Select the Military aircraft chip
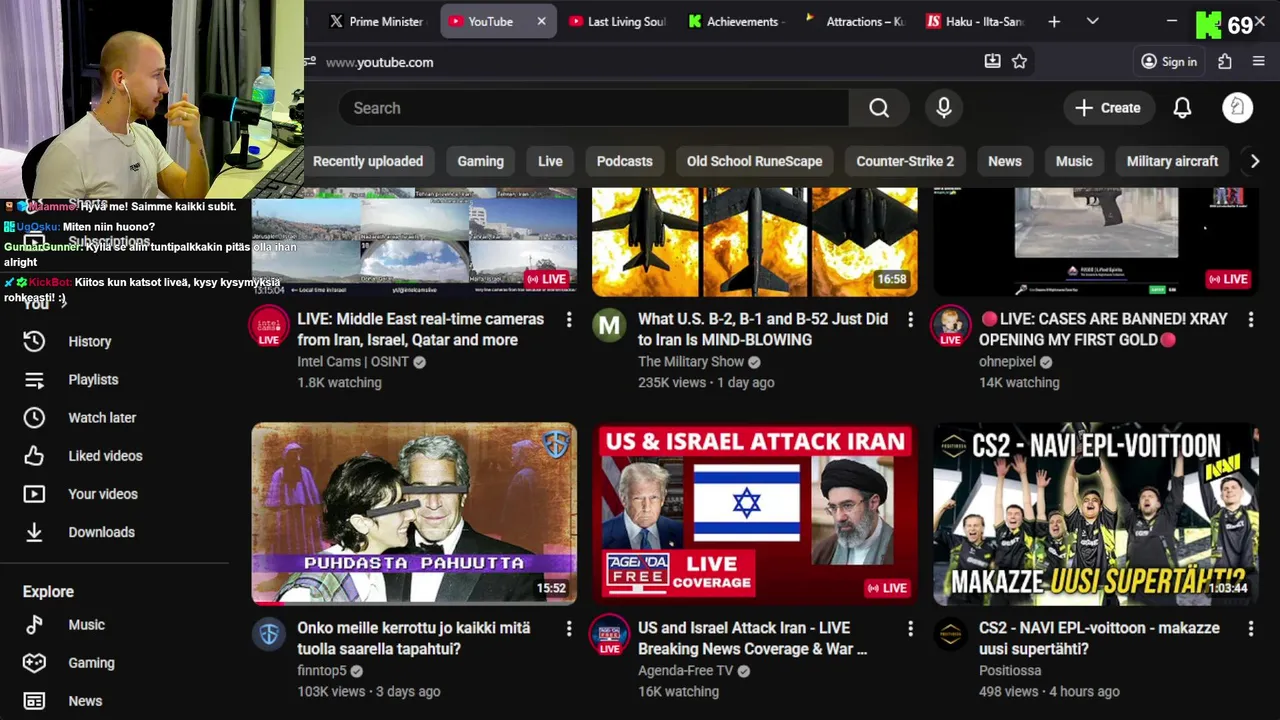The width and height of the screenshot is (1280, 720). pos(1172,161)
